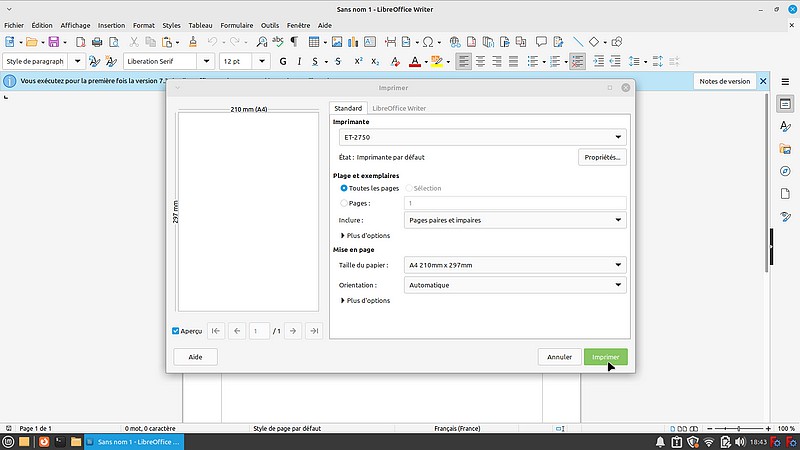Click the Find and Replace icon
The width and height of the screenshot is (800, 450).
coord(261,42)
